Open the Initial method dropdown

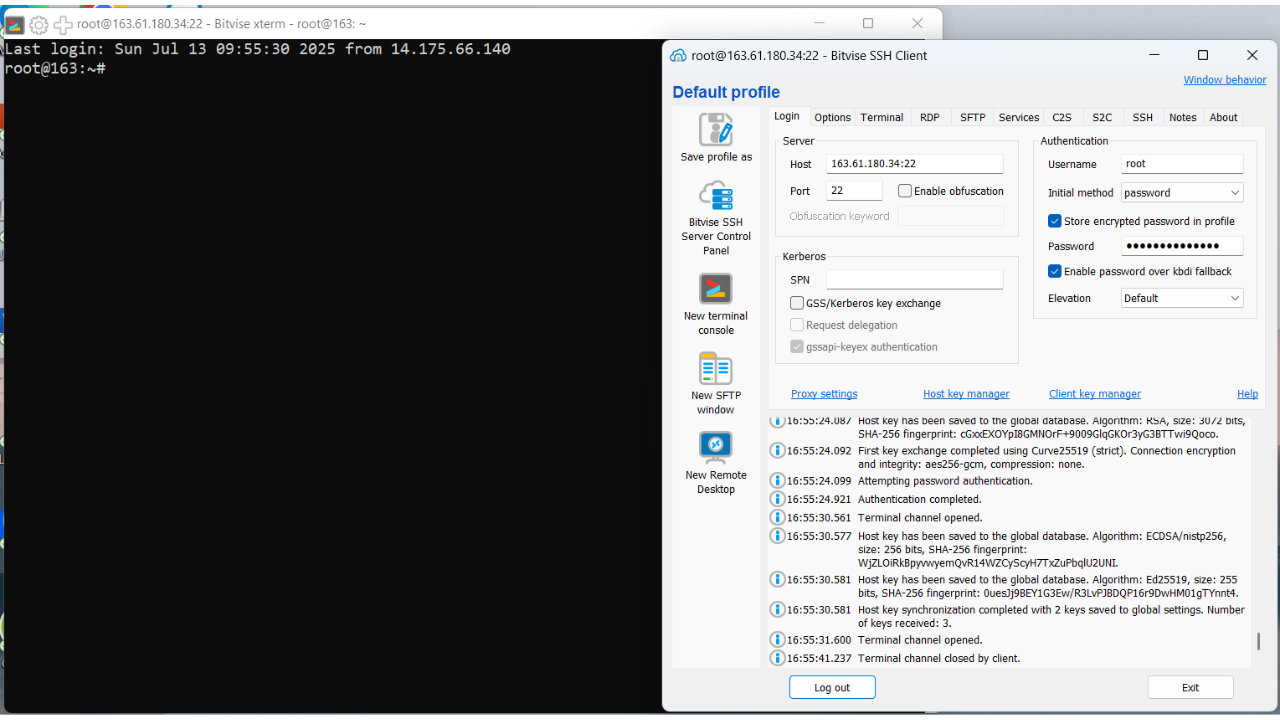[x=1182, y=192]
